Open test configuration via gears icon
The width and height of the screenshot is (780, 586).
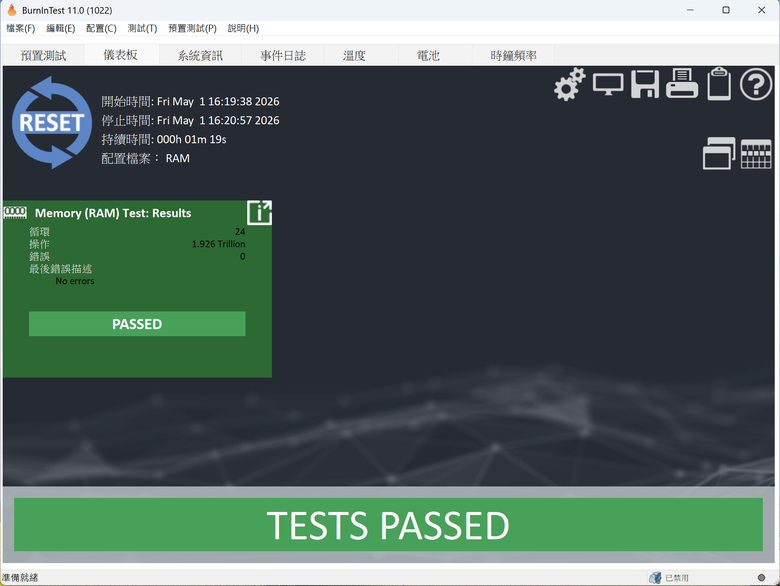(x=570, y=85)
